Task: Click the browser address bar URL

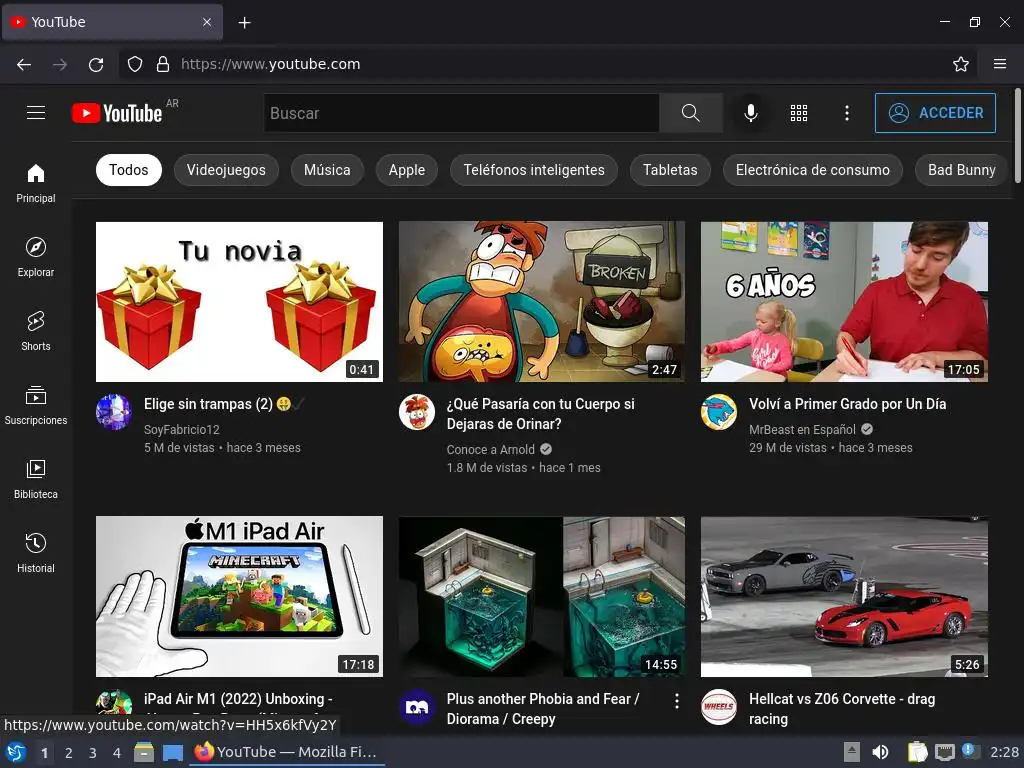Action: 270,64
